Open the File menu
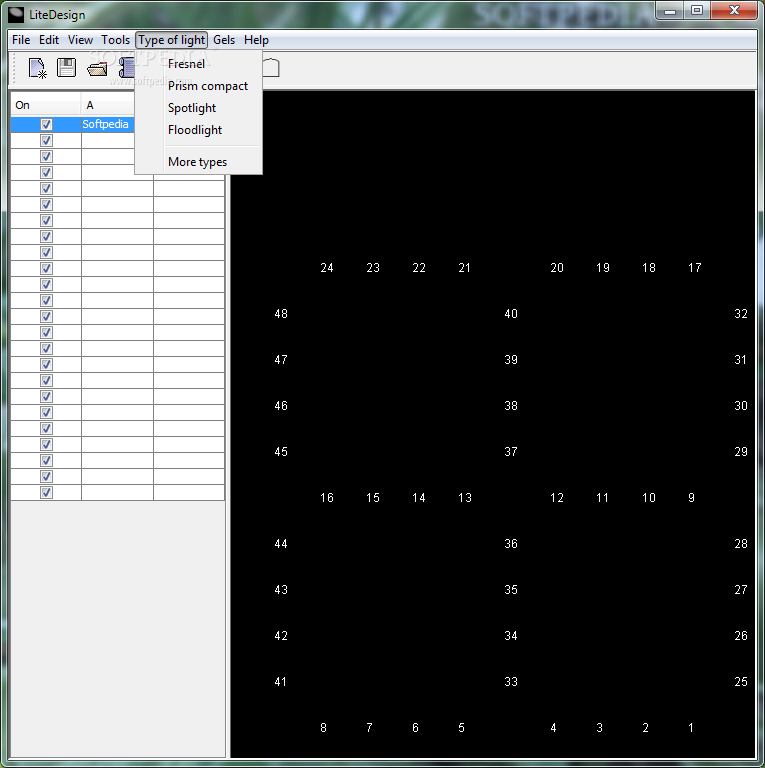The height and width of the screenshot is (768, 765). tap(21, 40)
